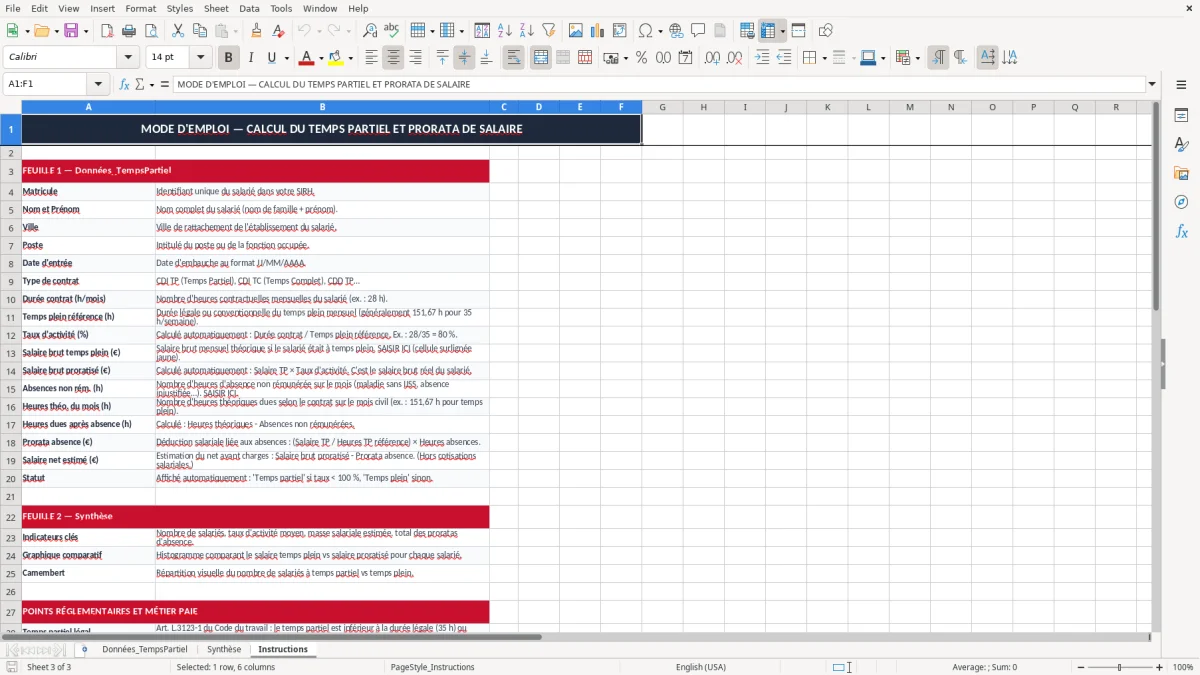Image resolution: width=1200 pixels, height=675 pixels.
Task: Click the Insert Comment icon
Action: pos(698,31)
